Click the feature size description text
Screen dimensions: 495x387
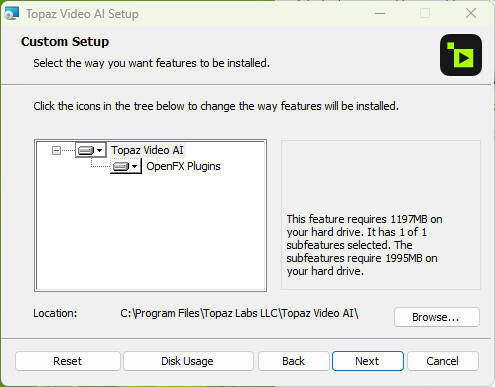tap(364, 245)
